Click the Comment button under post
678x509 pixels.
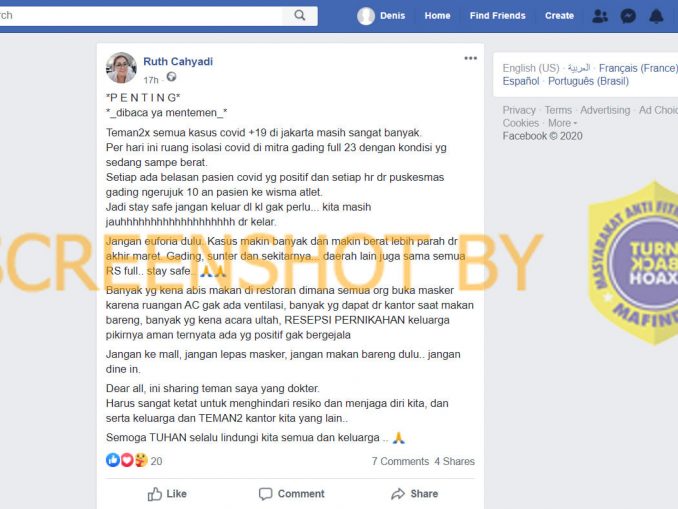pos(291,494)
